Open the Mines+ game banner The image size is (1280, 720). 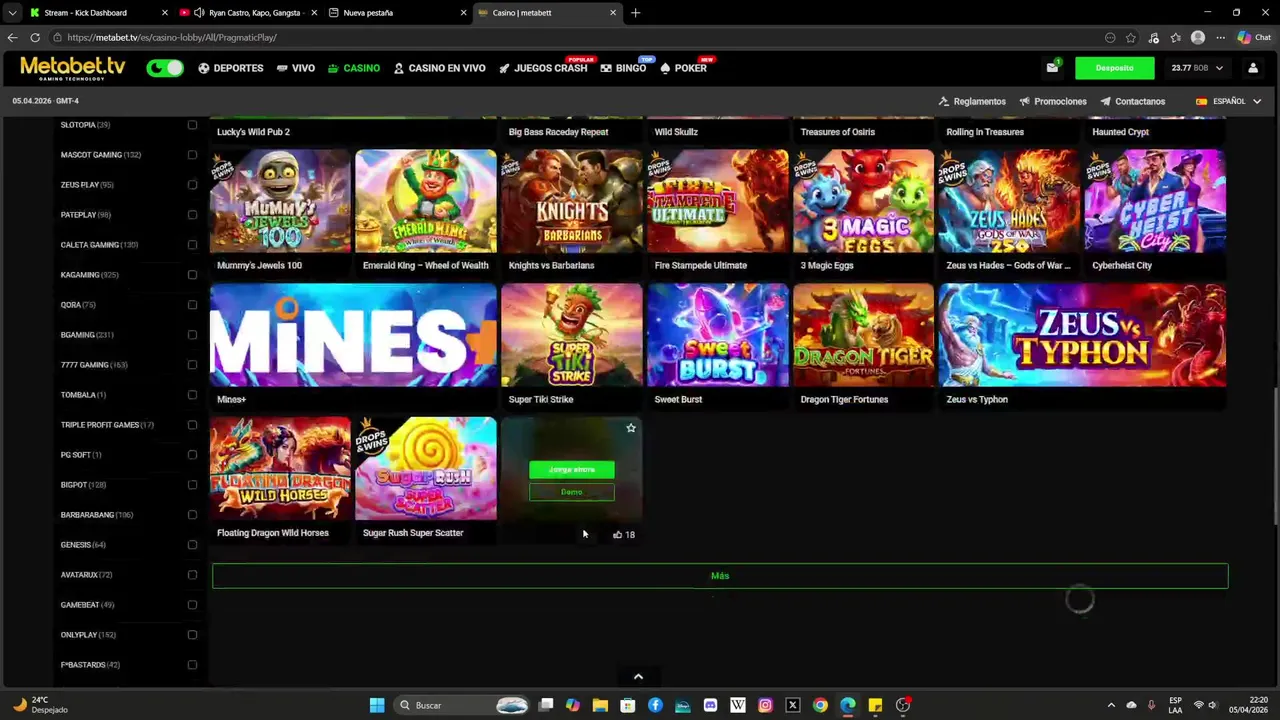tap(353, 335)
